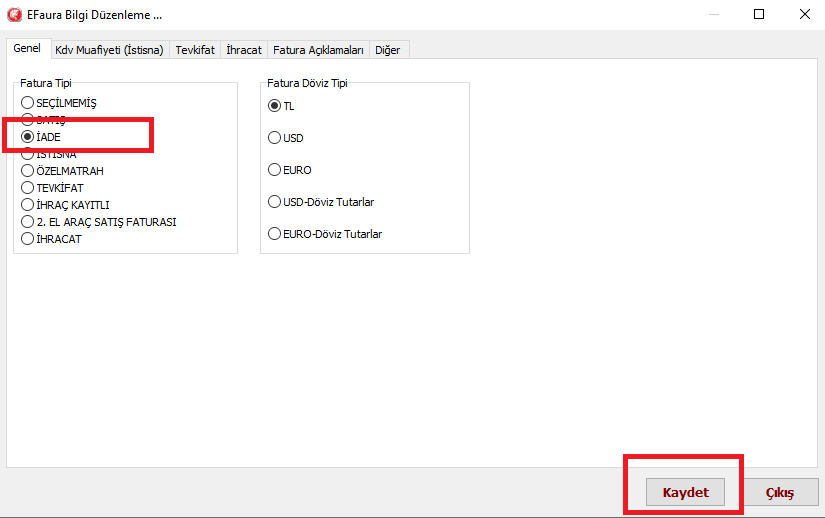Click the Çıkış button to exit
The height and width of the screenshot is (518, 825).
click(779, 493)
